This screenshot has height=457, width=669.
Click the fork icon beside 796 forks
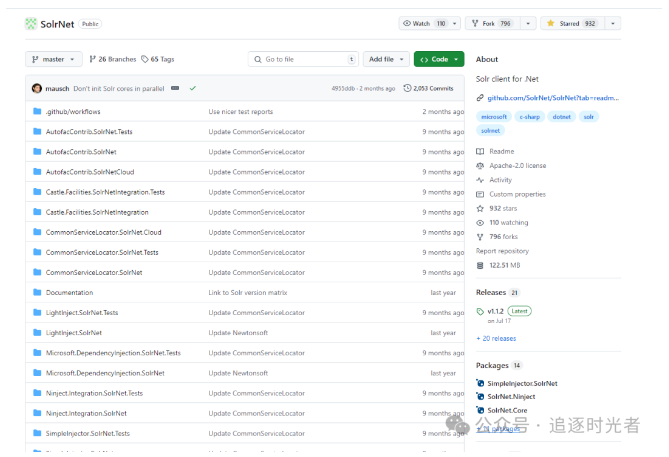[x=480, y=237]
